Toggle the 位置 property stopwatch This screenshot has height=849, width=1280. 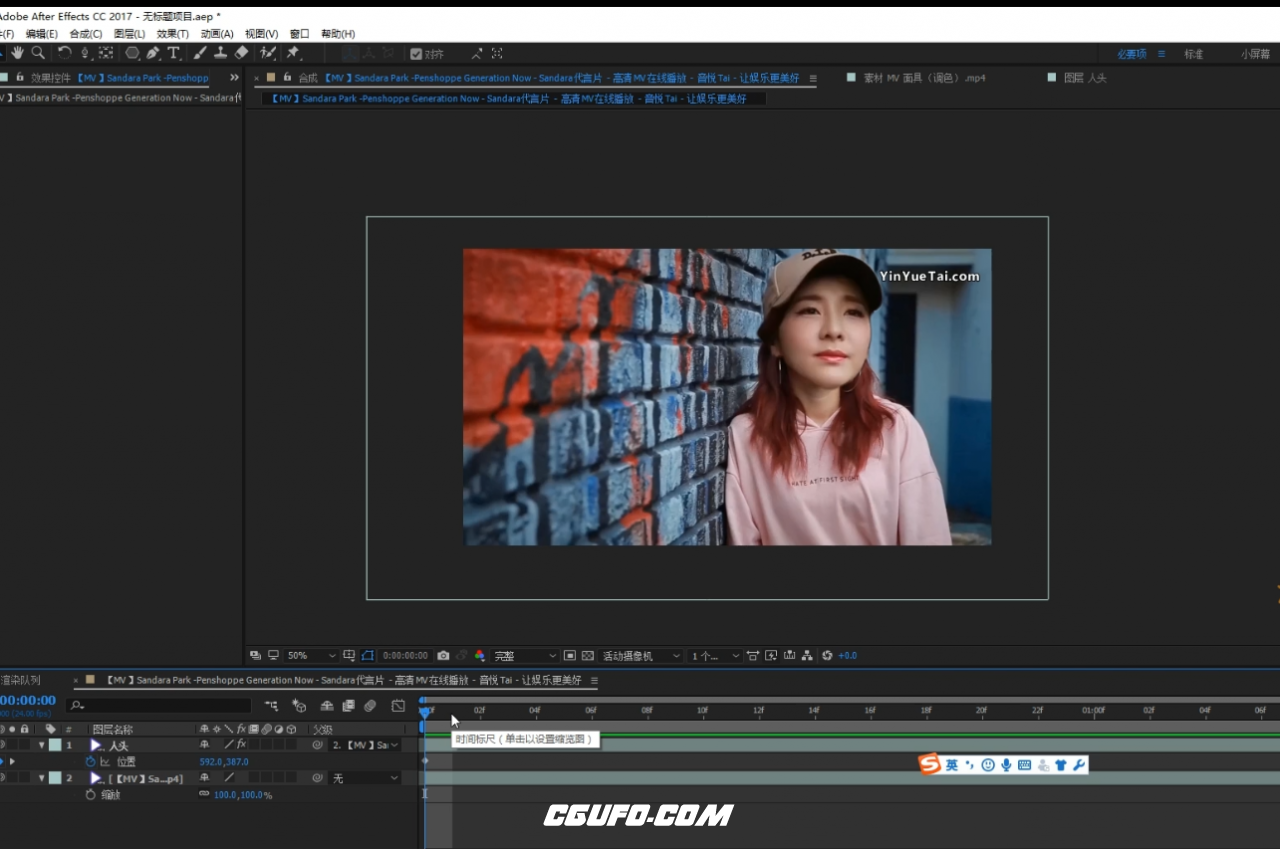coord(90,762)
